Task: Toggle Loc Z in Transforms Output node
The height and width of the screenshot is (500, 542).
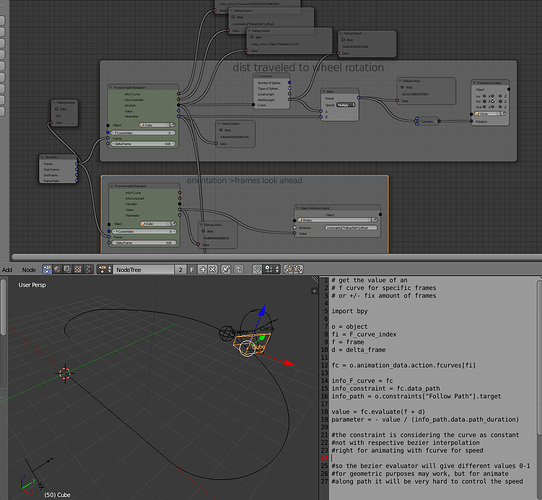Action: (501, 96)
